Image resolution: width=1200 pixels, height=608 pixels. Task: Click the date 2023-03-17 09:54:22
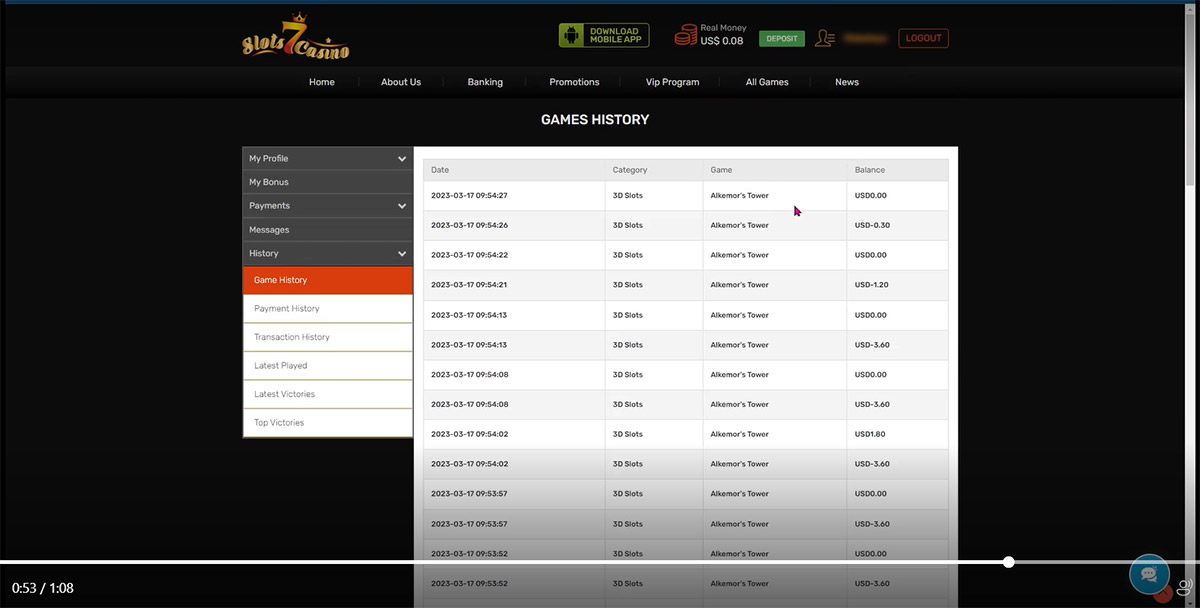point(469,255)
